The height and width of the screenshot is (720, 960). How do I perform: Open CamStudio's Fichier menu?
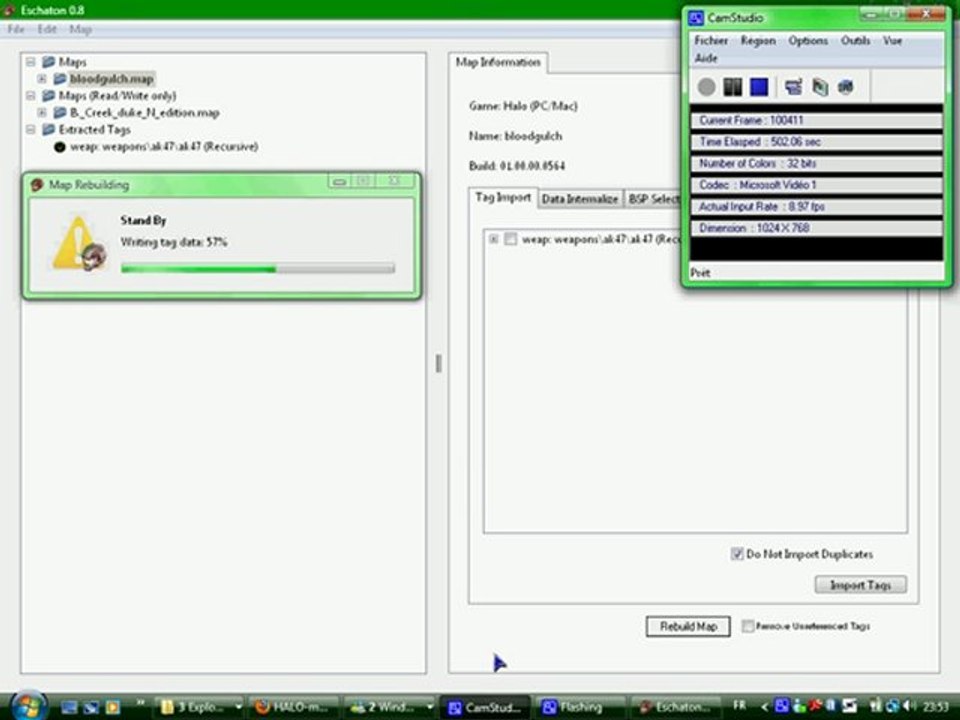coord(711,40)
